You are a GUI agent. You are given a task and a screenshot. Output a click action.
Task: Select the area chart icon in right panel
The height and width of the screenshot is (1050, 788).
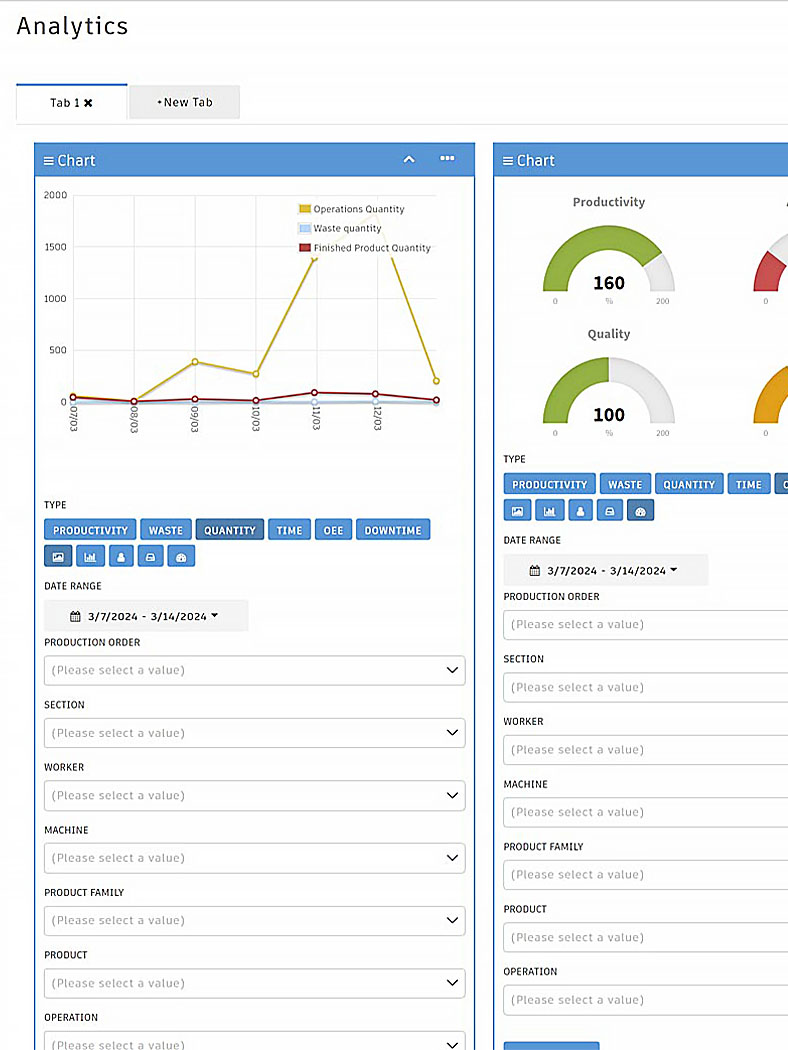click(x=518, y=511)
